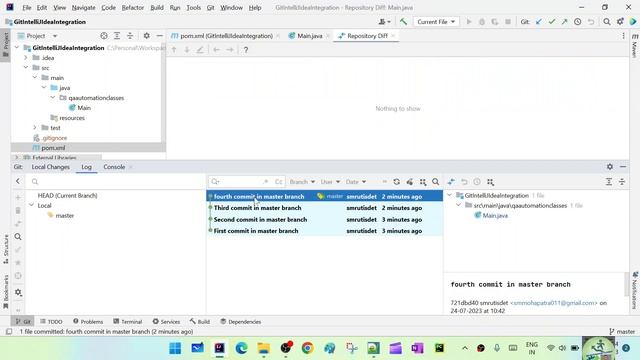Open the Date filter dropdown

(x=356, y=182)
